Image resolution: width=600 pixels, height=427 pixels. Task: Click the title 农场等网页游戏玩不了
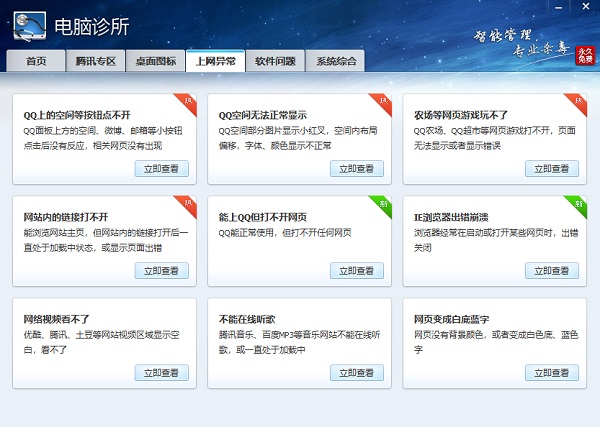tap(461, 115)
